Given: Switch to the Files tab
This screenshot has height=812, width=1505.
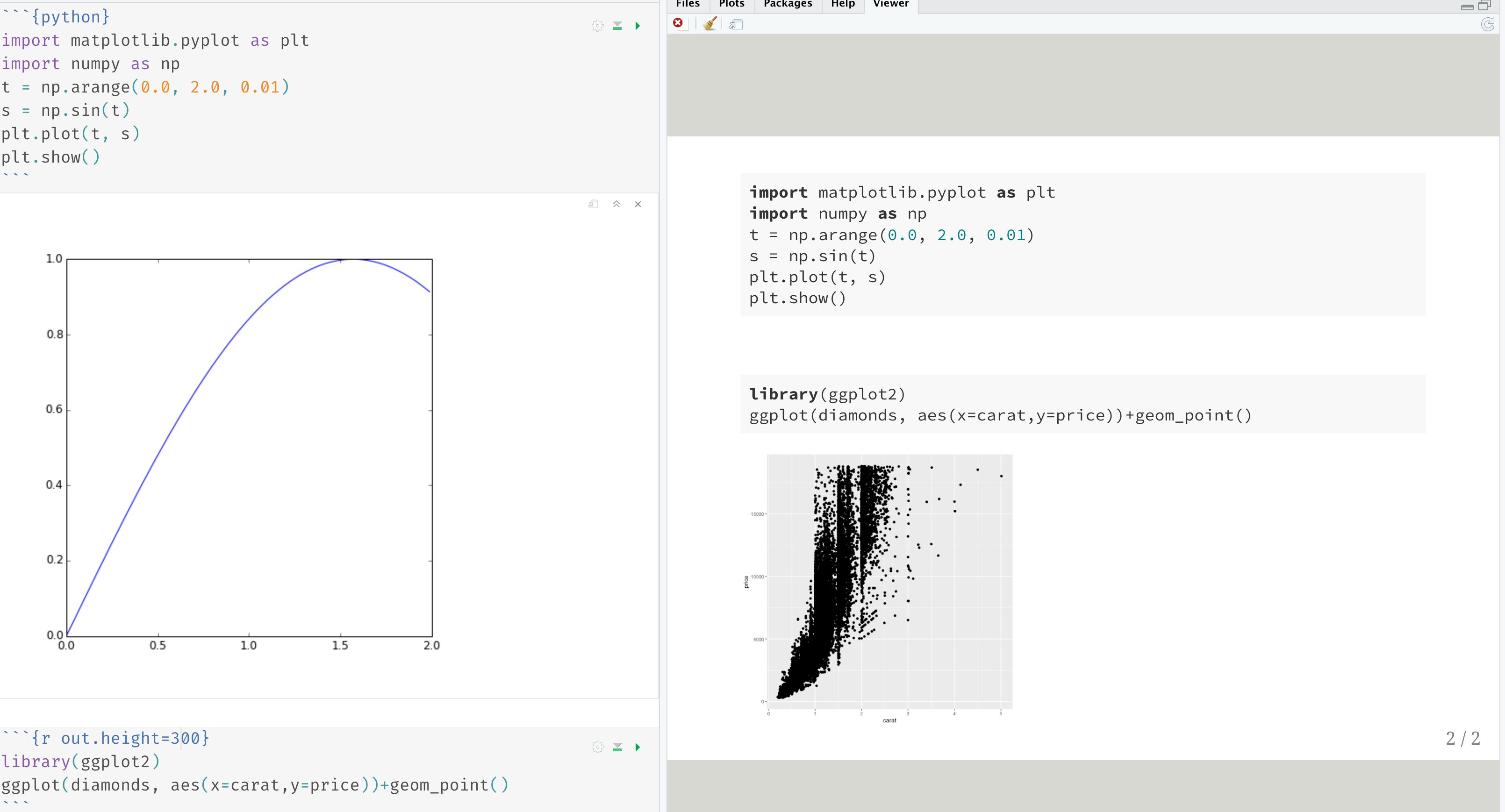Looking at the screenshot, I should [x=688, y=4].
